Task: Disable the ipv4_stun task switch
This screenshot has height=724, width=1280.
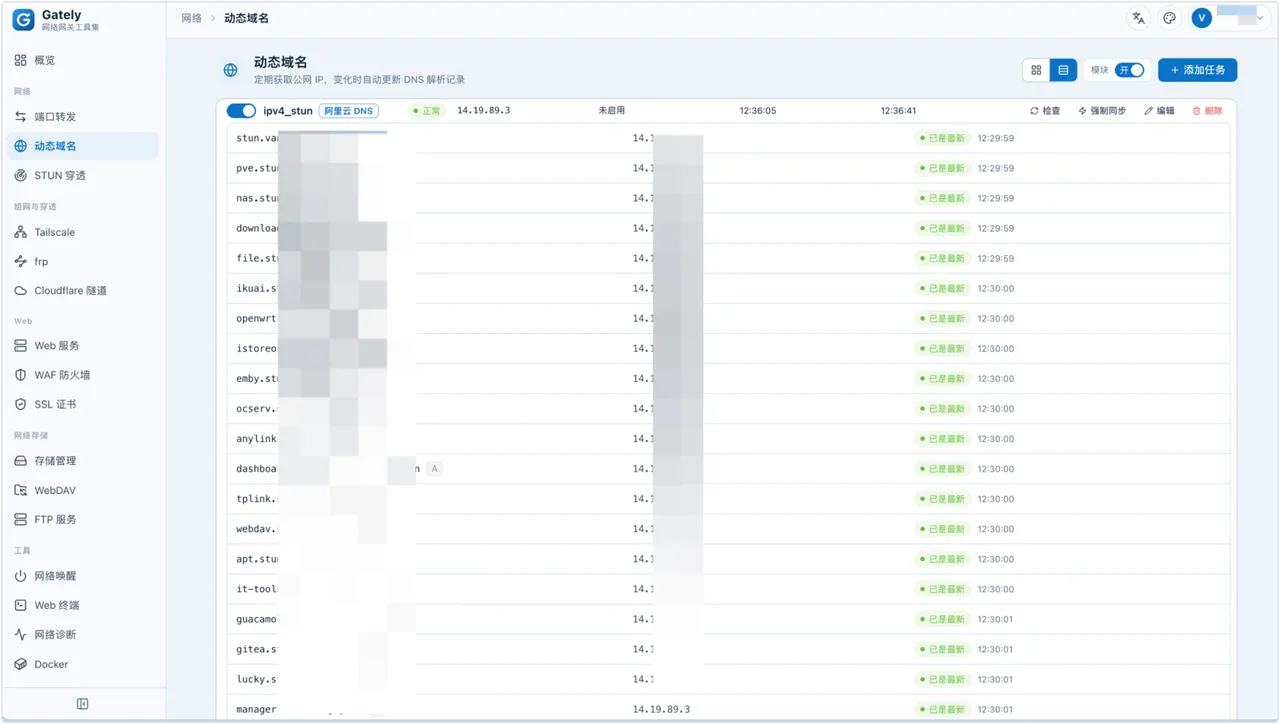Action: (241, 111)
